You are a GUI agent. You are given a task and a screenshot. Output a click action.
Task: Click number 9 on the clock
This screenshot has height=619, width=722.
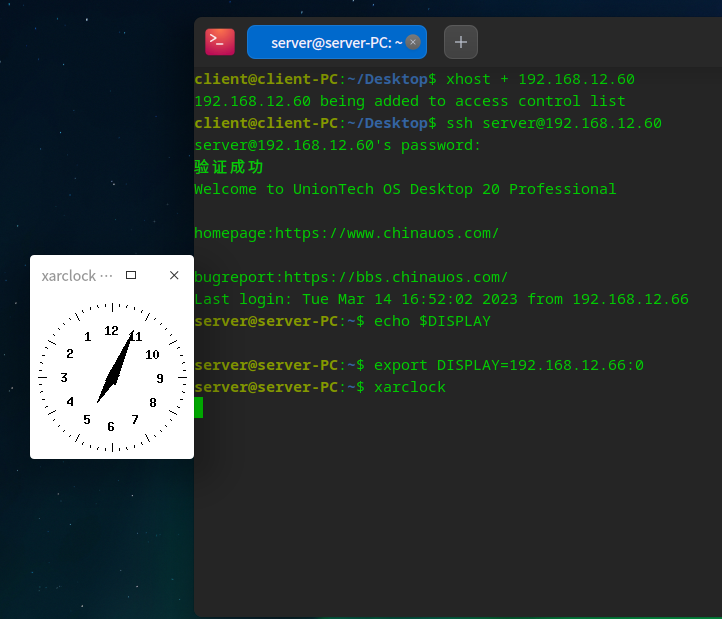point(160,379)
